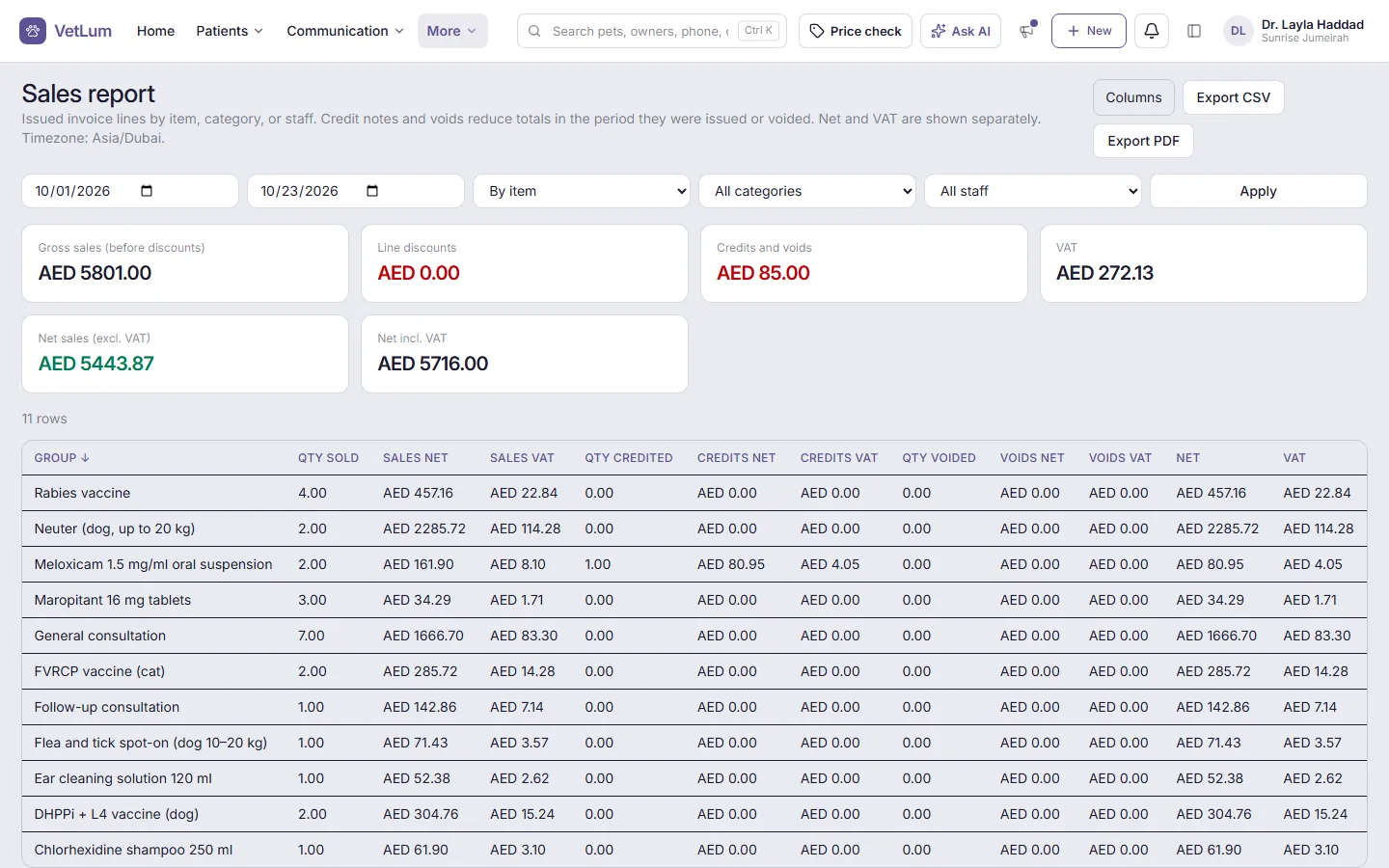1389x868 pixels.
Task: Click Follow-up consultation row name
Action: [107, 707]
